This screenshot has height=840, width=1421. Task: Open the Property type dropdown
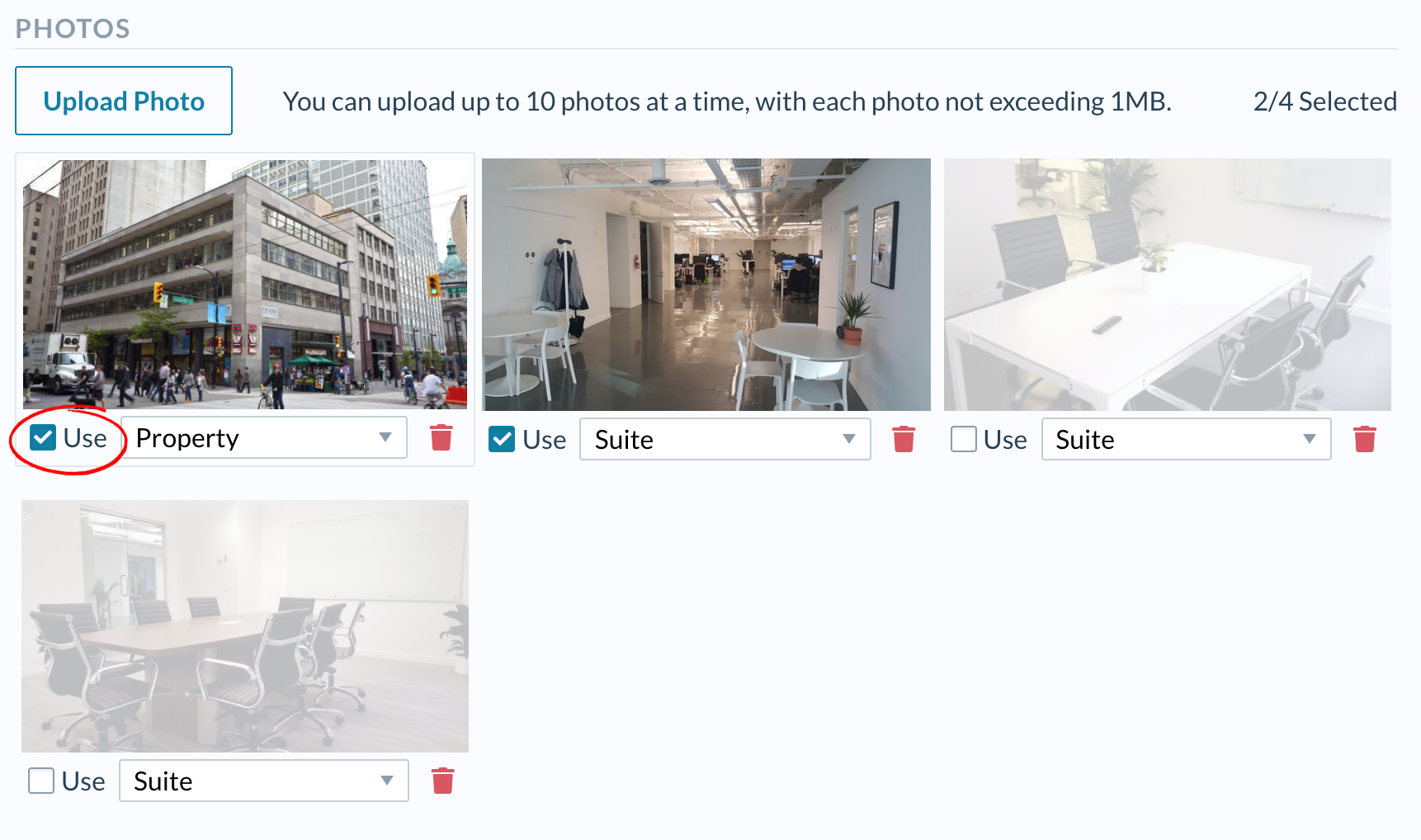point(264,437)
